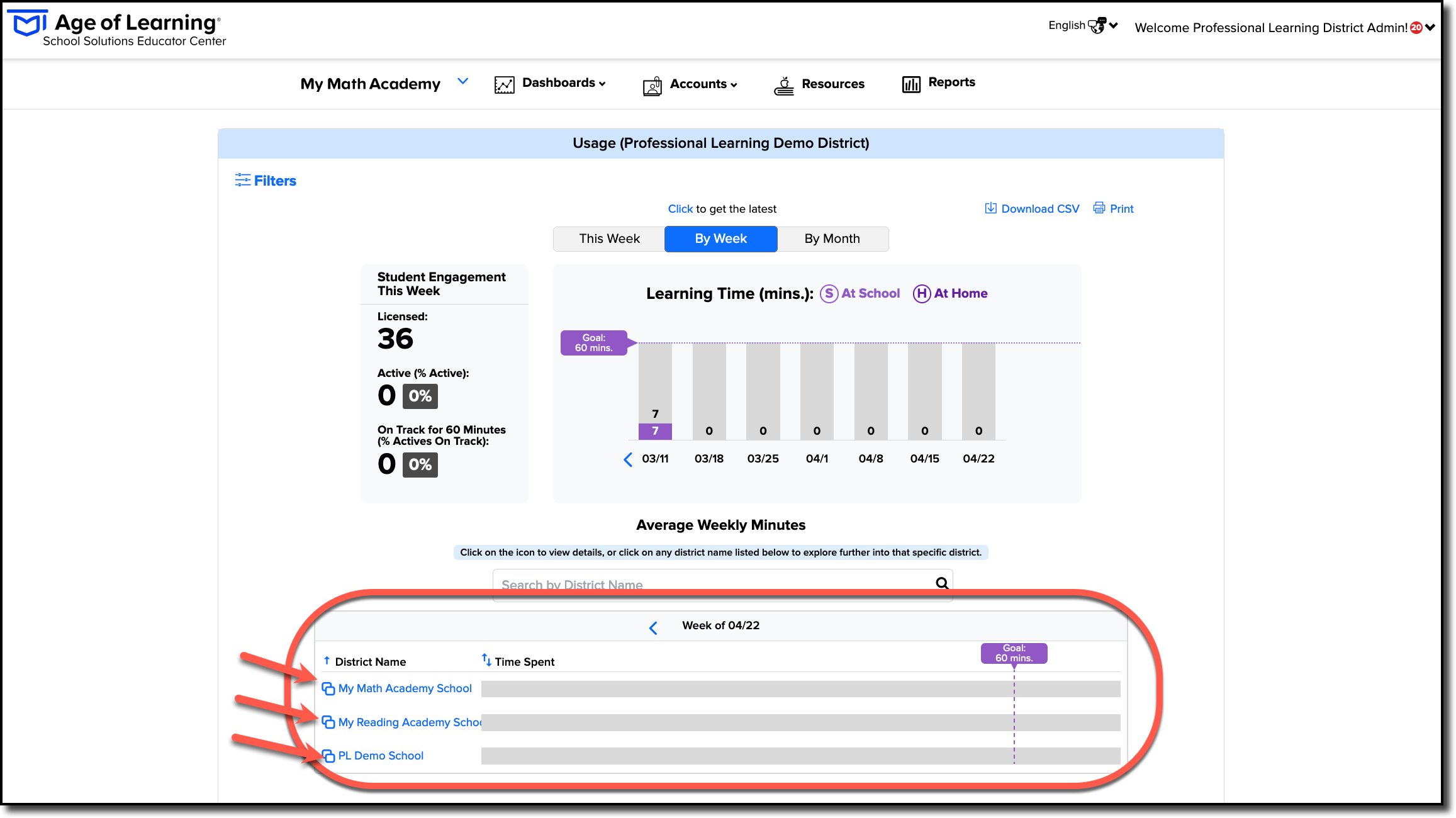Select the By Week tab
The image size is (1456, 818).
721,238
